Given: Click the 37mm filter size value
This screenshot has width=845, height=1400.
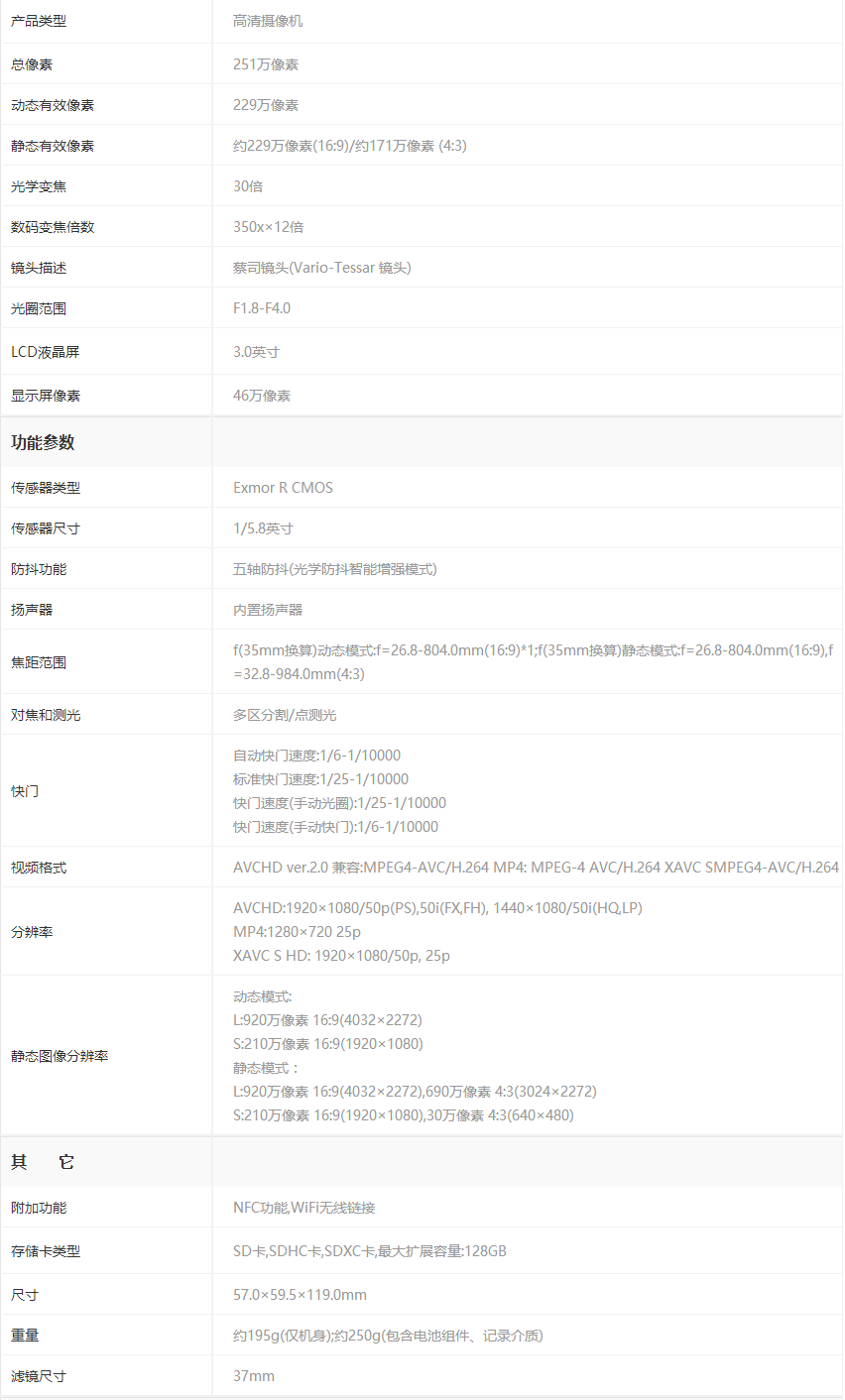Looking at the screenshot, I should (x=254, y=1376).
